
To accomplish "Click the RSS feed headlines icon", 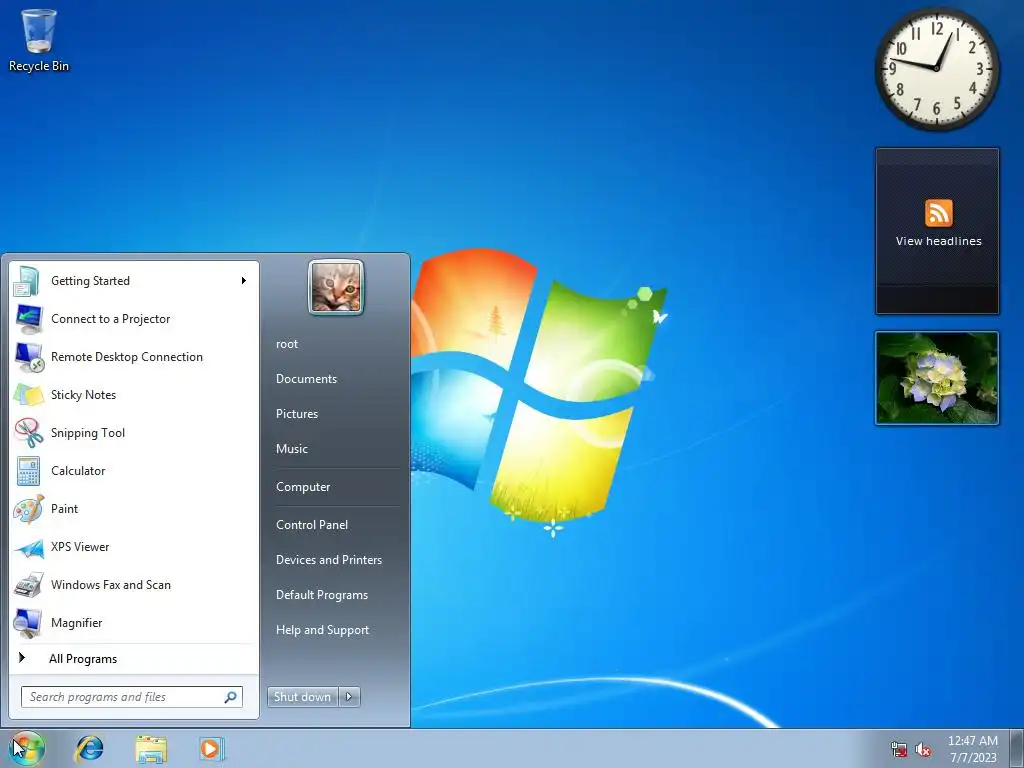I will [938, 213].
